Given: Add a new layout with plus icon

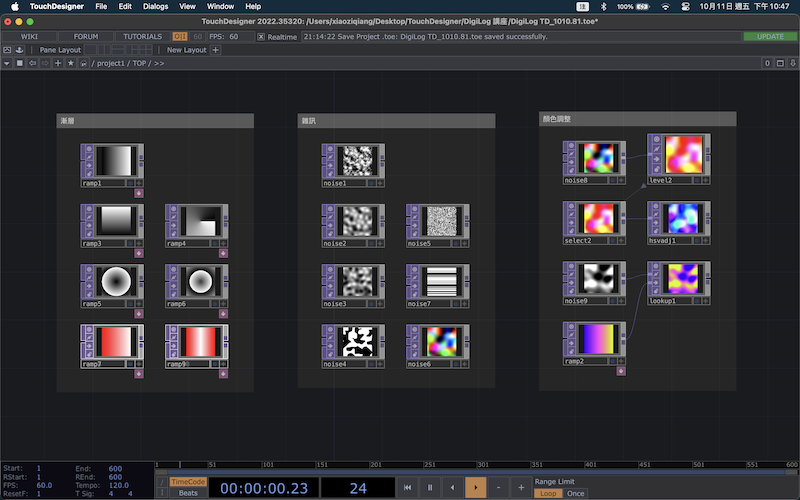Looking at the screenshot, I should (x=216, y=49).
